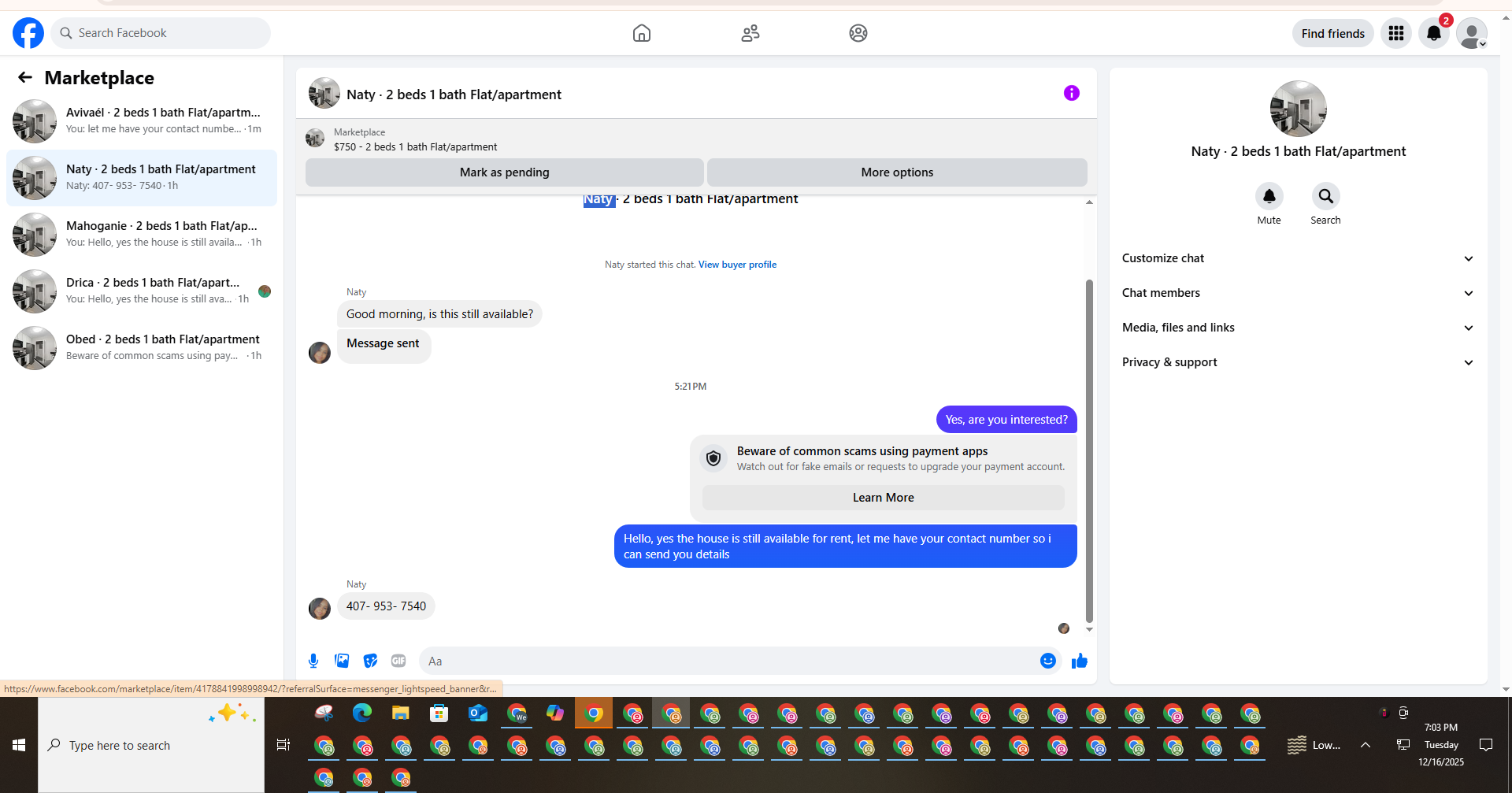This screenshot has height=793, width=1512.
Task: Open Microsoft Store from the taskbar
Action: (439, 713)
